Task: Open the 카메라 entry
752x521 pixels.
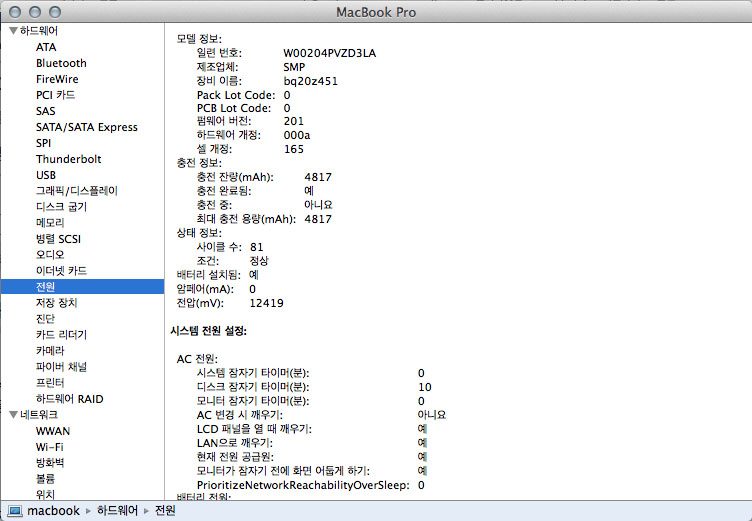Action: (50, 351)
